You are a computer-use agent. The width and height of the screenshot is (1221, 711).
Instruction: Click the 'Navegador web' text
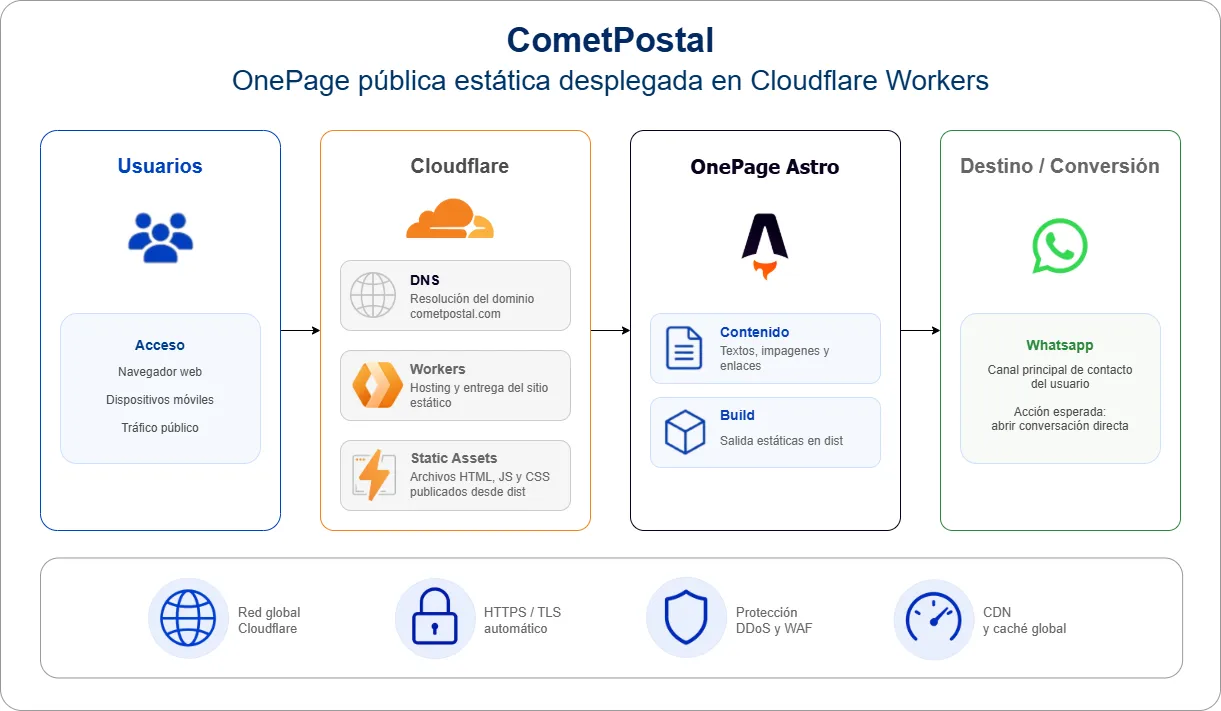[x=160, y=372]
